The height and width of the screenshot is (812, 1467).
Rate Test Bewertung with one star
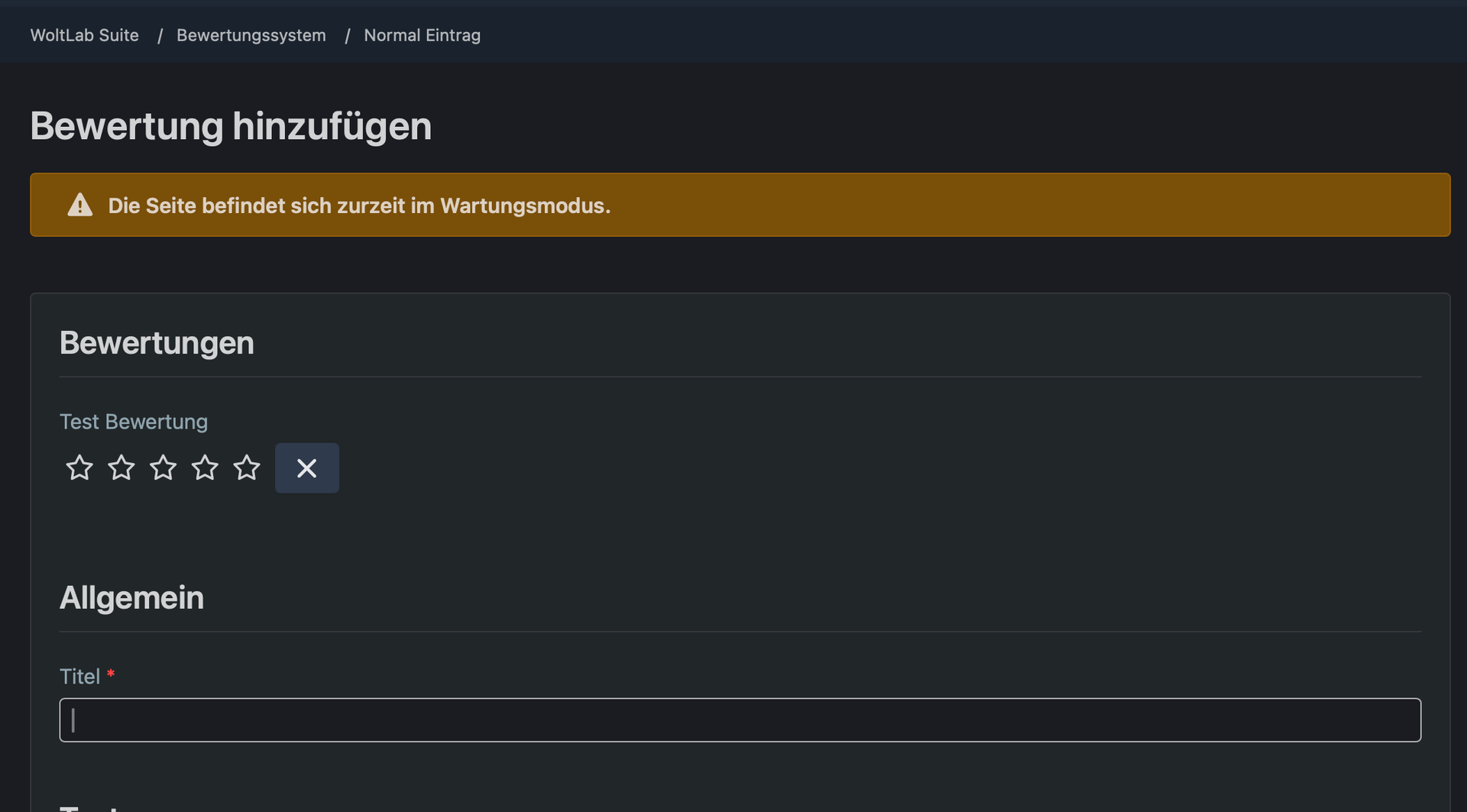point(79,467)
